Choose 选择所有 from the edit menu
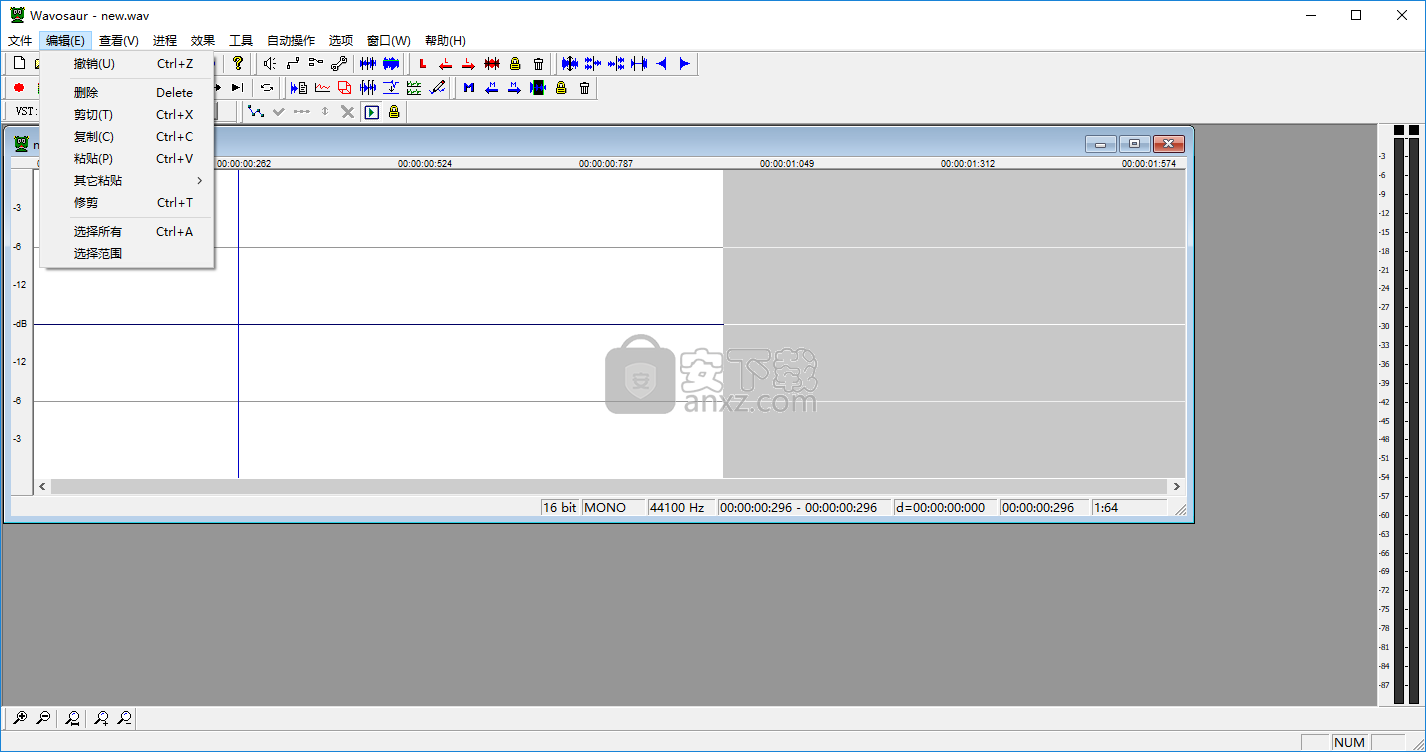Viewport: 1426px width, 752px height. [127, 231]
